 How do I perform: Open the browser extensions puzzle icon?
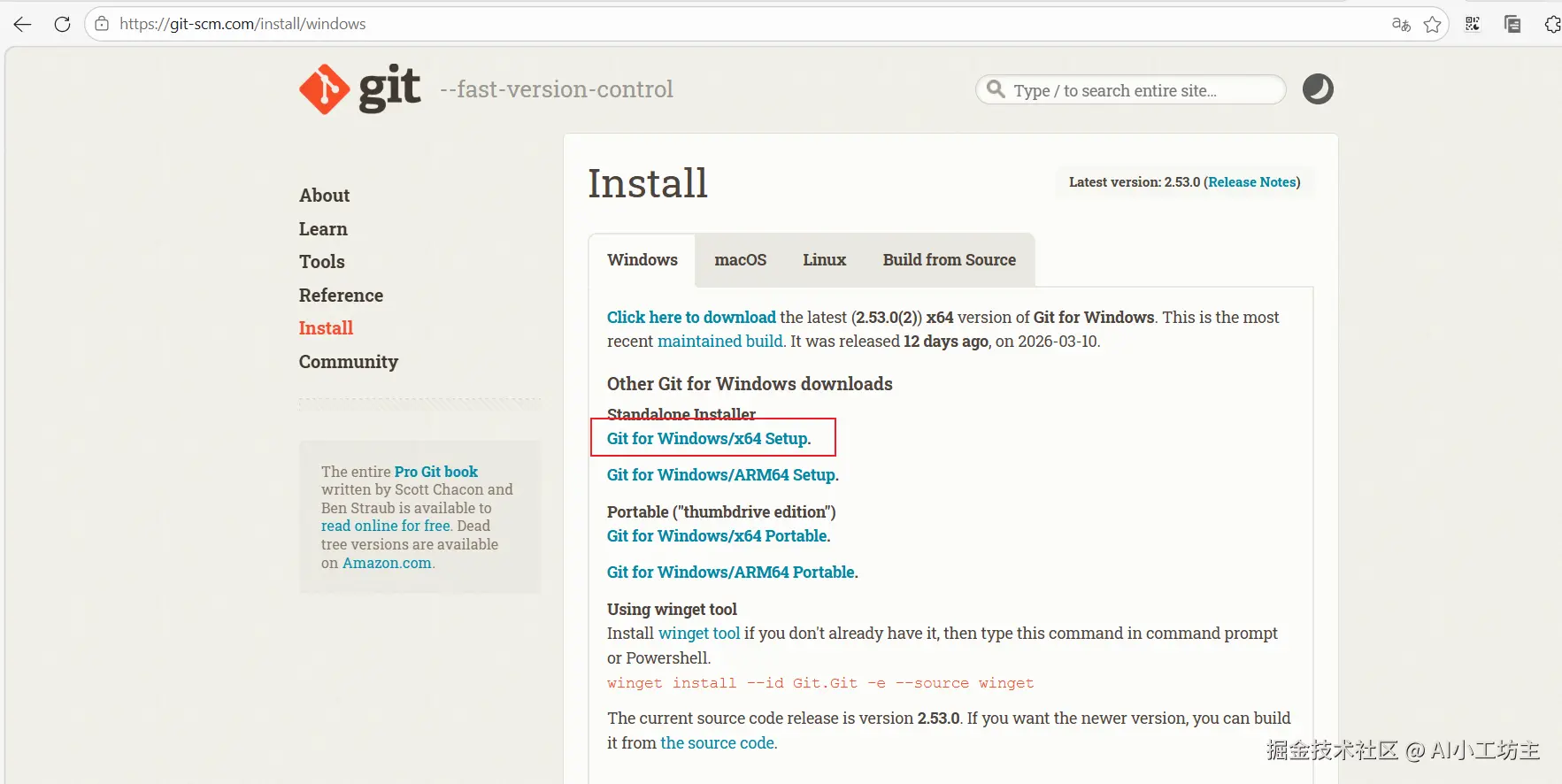pyautogui.click(x=1552, y=24)
